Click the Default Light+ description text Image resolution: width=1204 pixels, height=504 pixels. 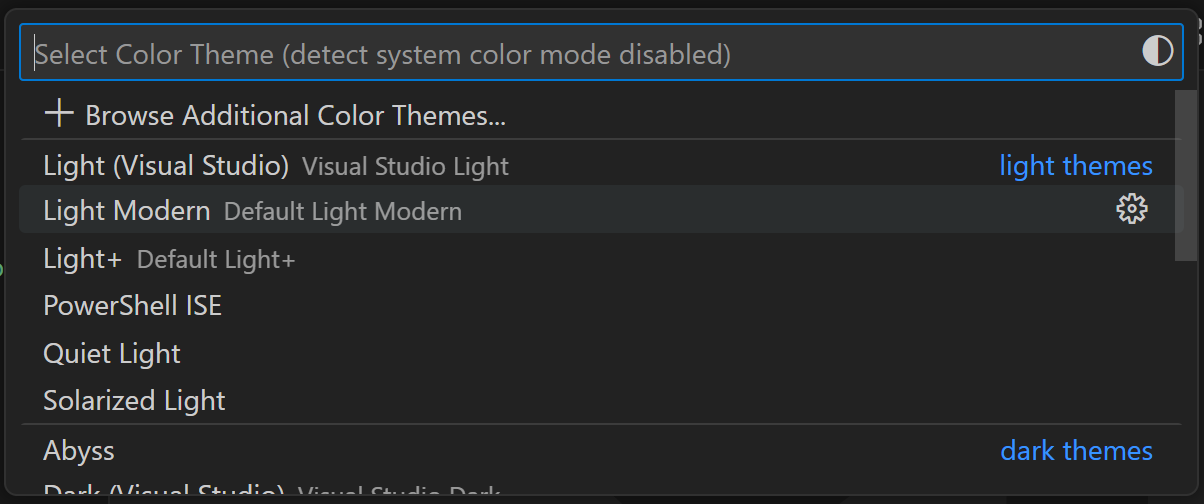tap(216, 260)
